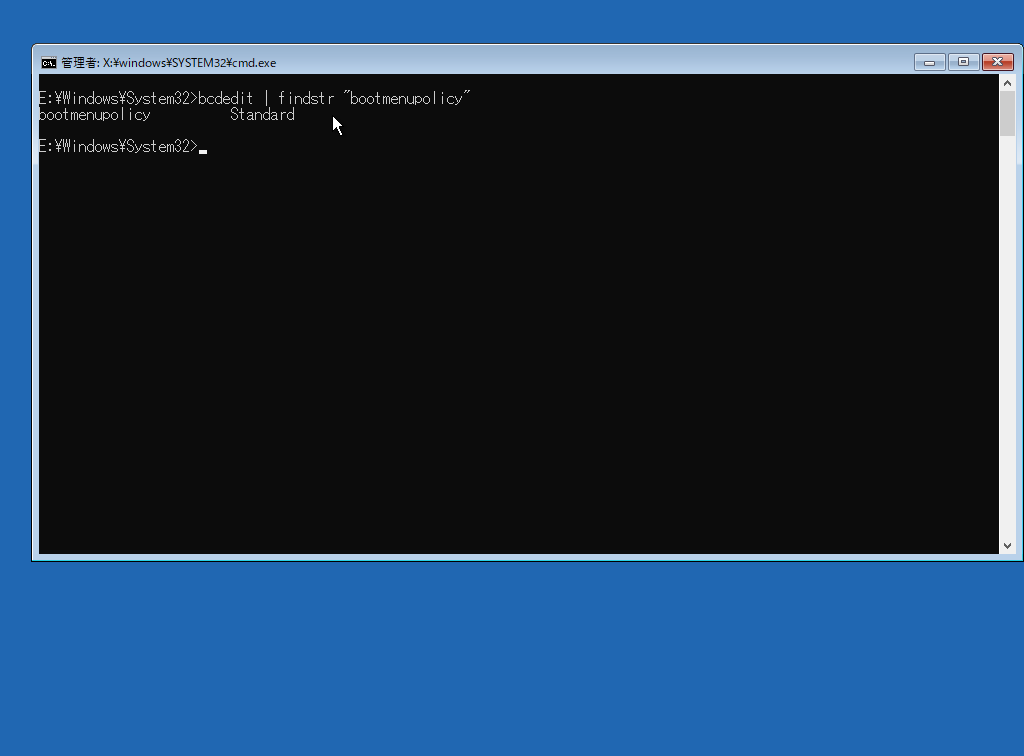
Task: Click the current prompt line with cursor
Action: (123, 146)
